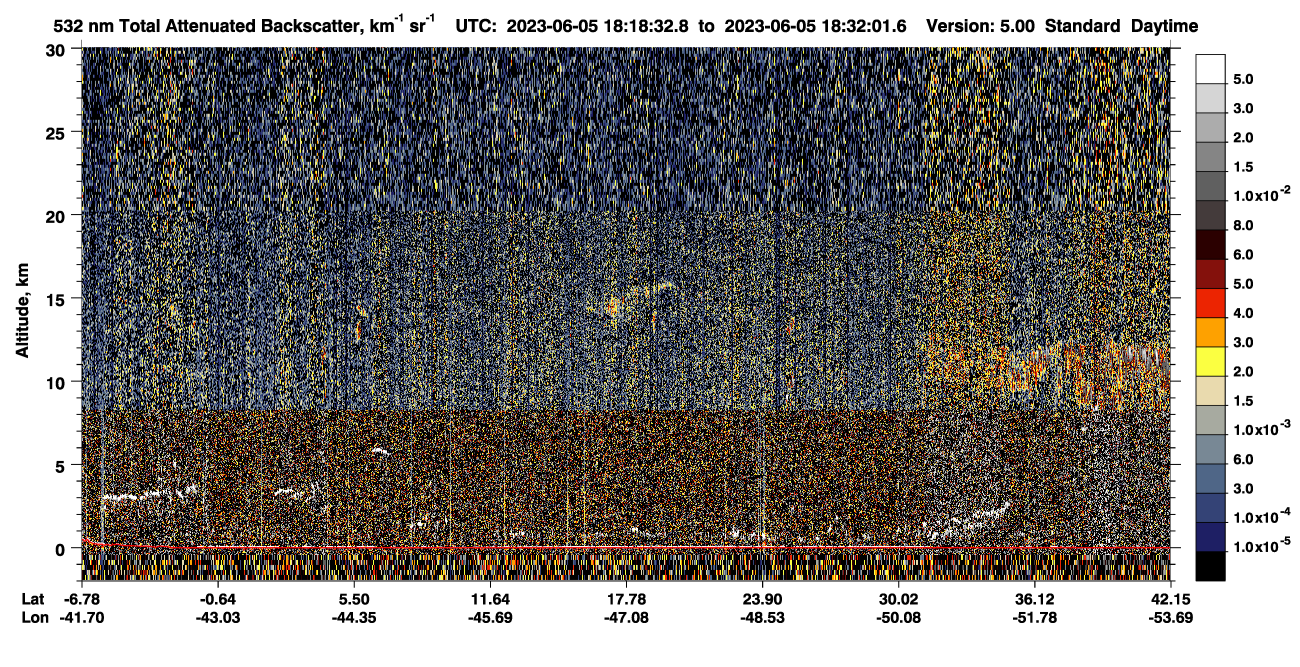This screenshot has width=1300, height=667.
Task: Click the latitude value '36.12'
Action: click(x=1035, y=599)
